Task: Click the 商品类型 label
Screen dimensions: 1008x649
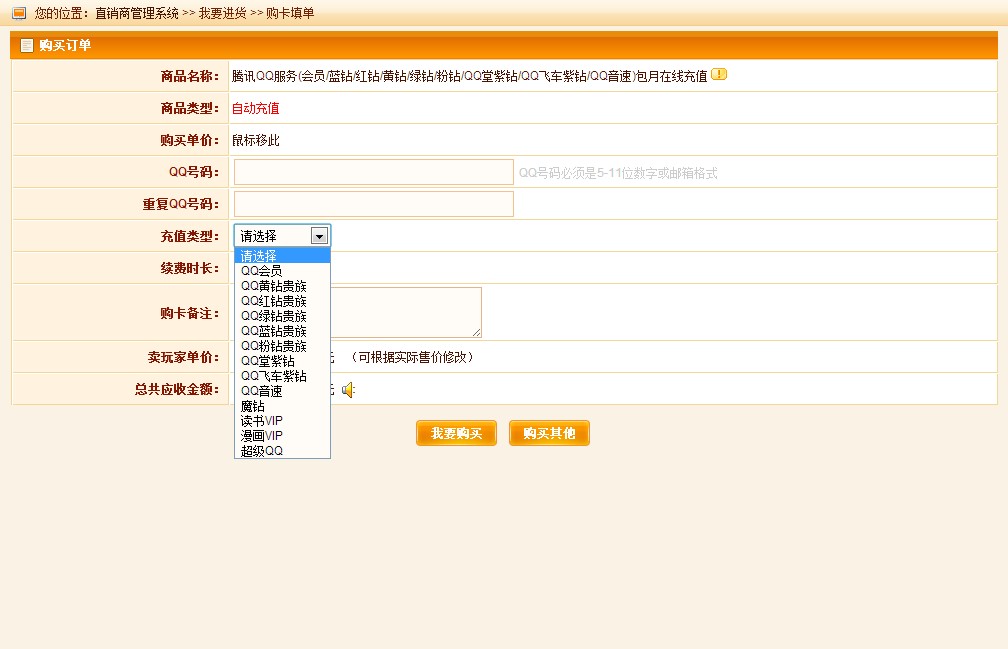Action: [x=190, y=109]
